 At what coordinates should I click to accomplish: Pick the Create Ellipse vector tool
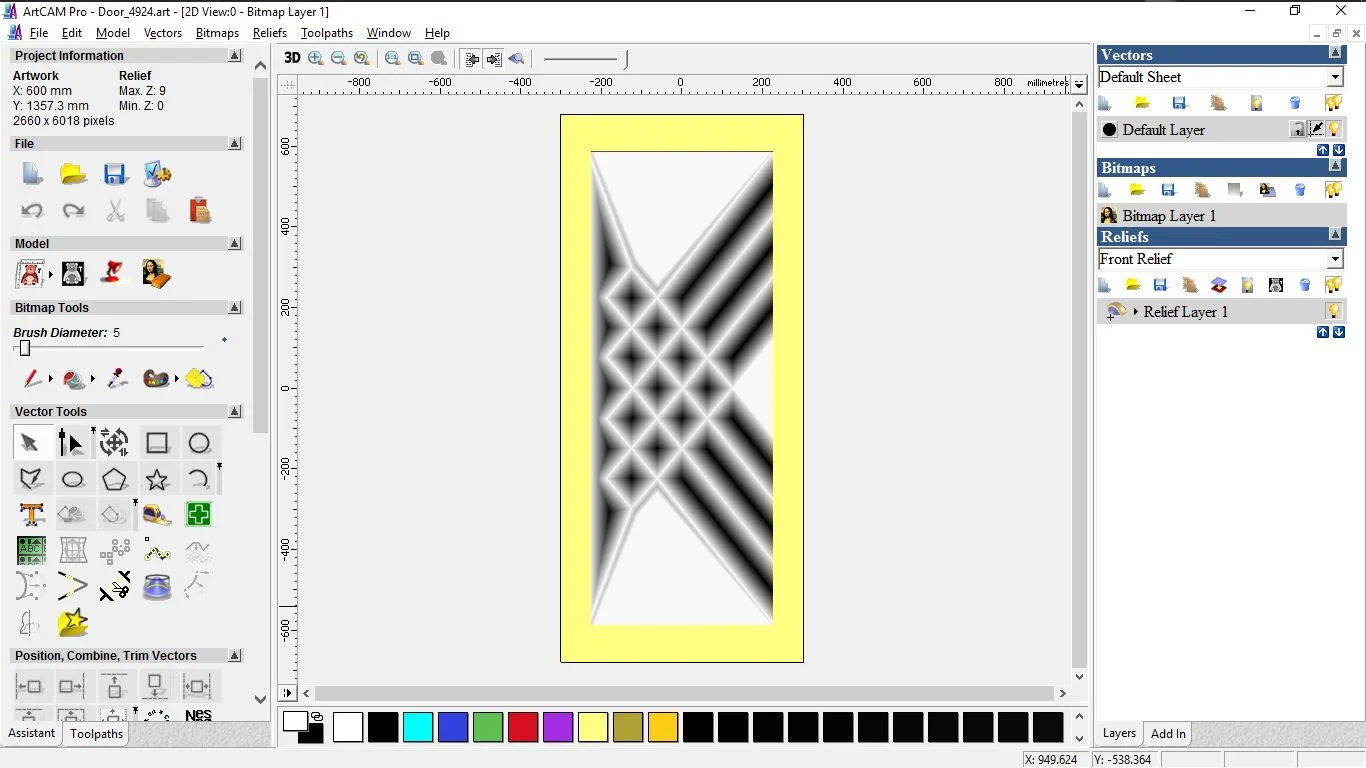pos(73,479)
